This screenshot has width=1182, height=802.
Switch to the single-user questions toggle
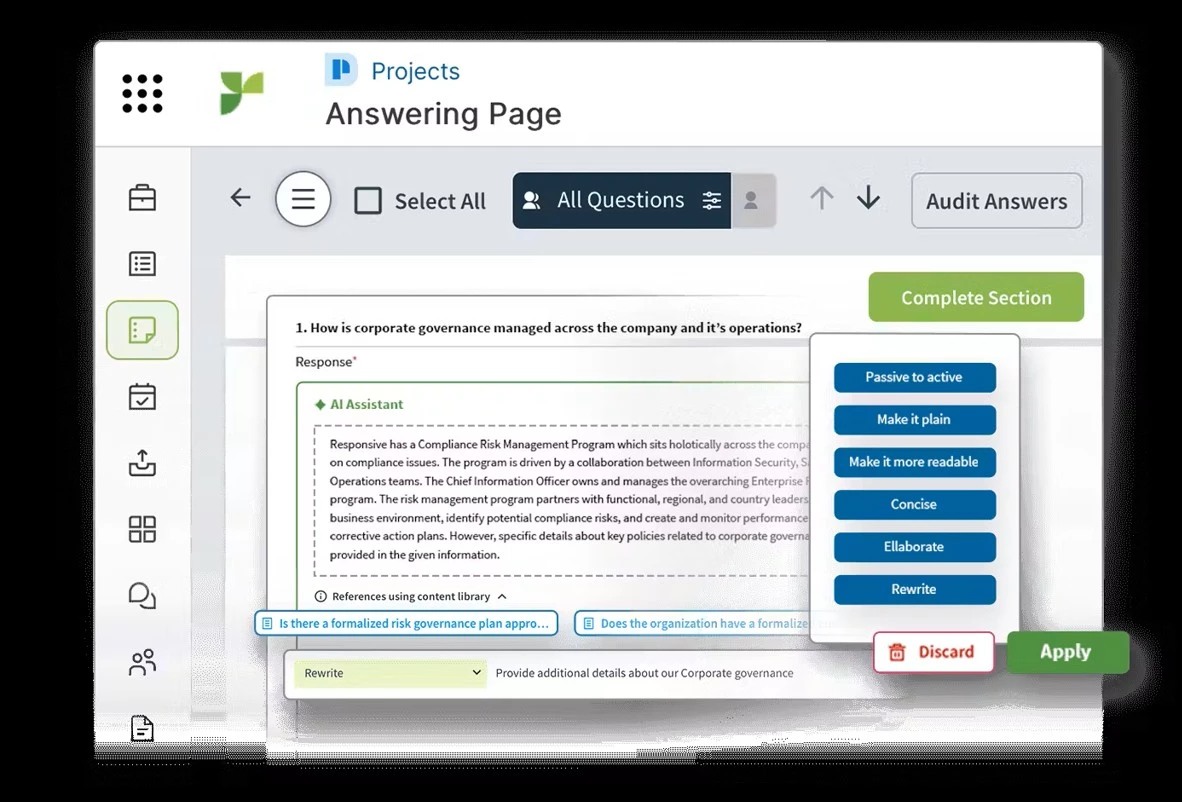pos(752,200)
